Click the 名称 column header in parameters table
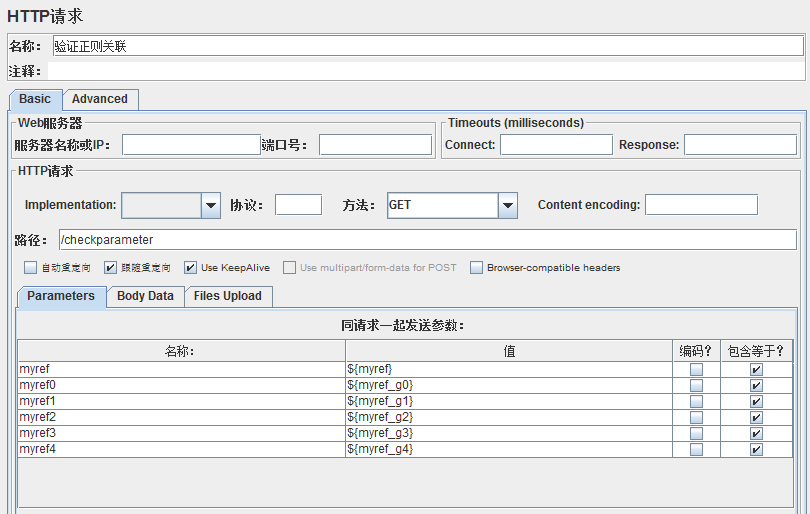810x514 pixels. [181, 351]
